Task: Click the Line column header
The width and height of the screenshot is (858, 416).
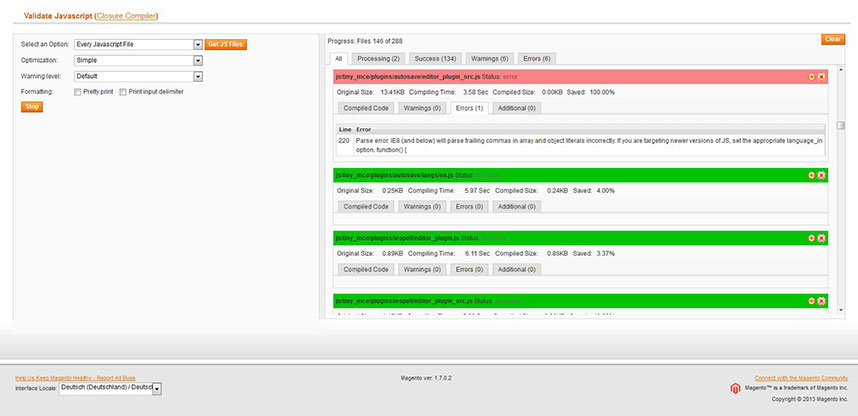Action: click(345, 130)
